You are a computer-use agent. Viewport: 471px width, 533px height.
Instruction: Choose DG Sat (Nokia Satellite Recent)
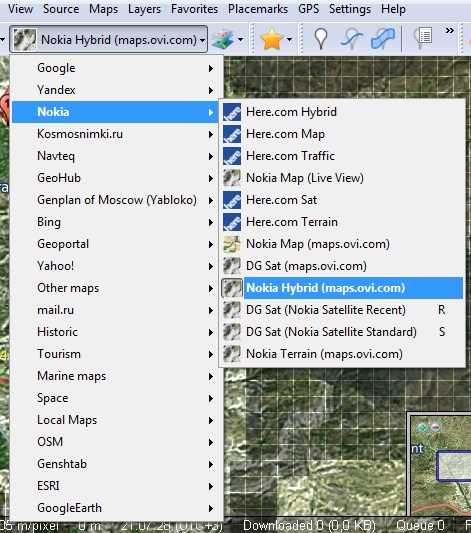coord(342,310)
